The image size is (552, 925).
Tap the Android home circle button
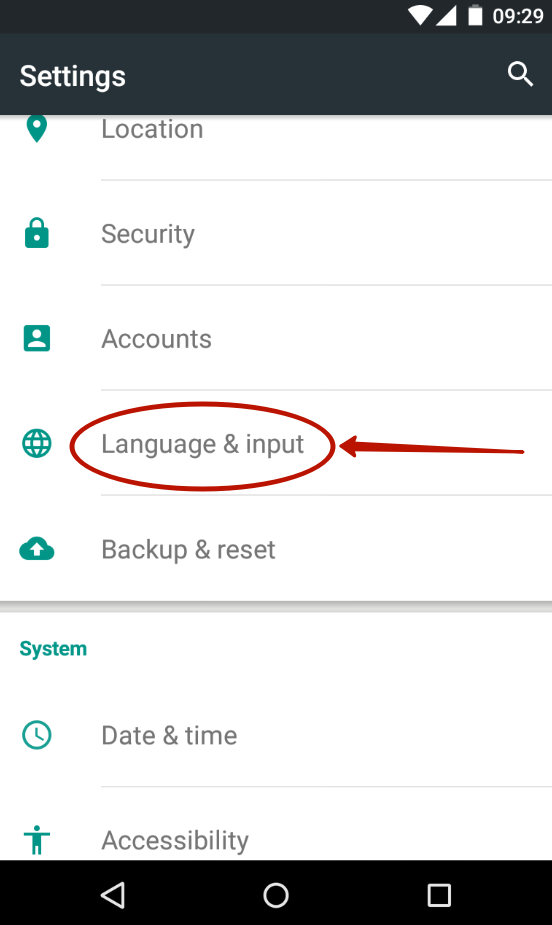pyautogui.click(x=276, y=895)
